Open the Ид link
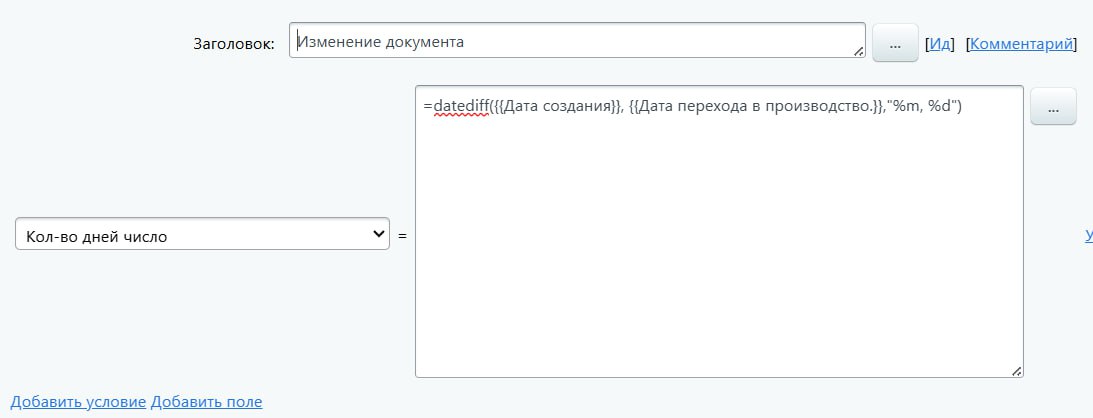1093x418 pixels. [940, 44]
